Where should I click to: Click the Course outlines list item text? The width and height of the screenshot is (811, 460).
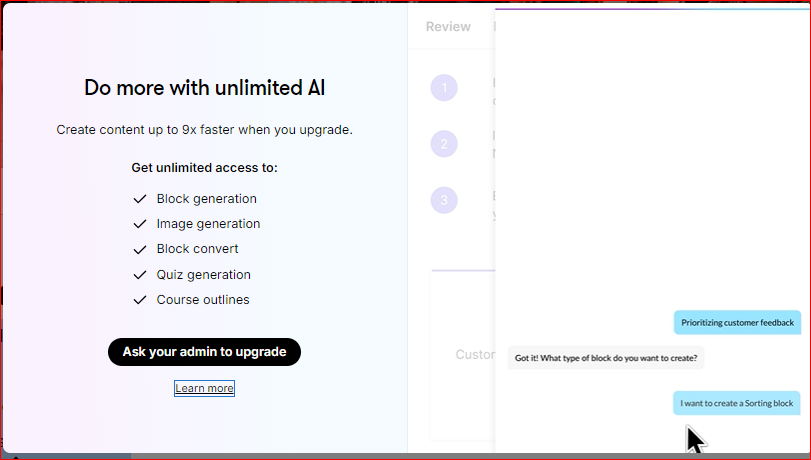pos(203,300)
